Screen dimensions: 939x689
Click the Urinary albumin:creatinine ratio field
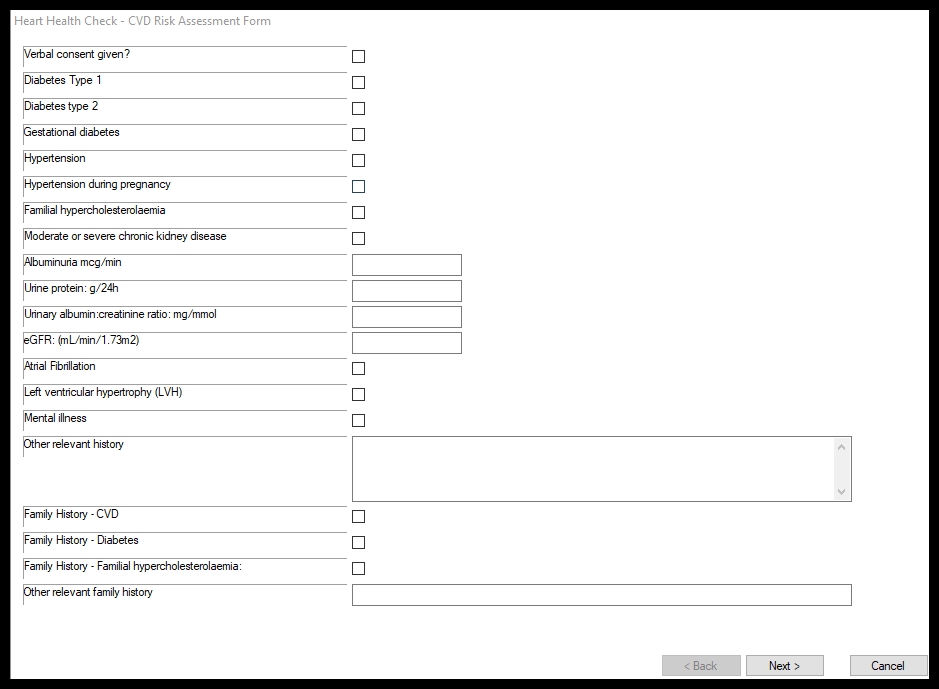pos(407,317)
